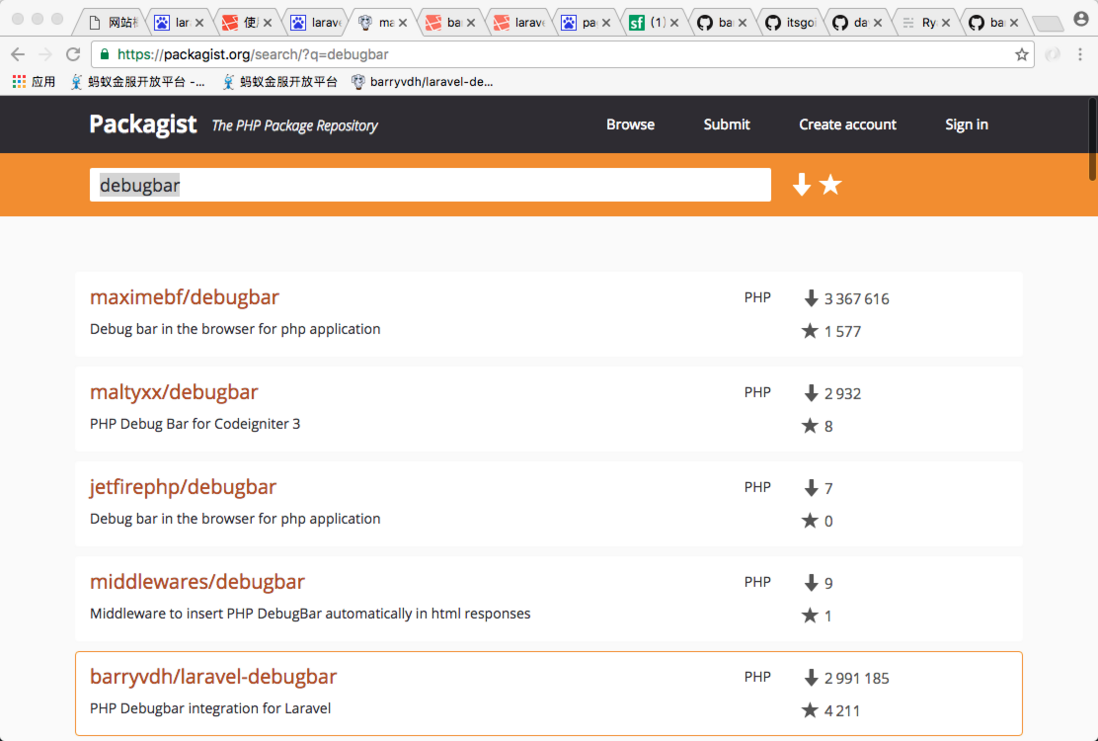The height and width of the screenshot is (741, 1098).
Task: Click 'Middleware to insert PHP DebugBar' description
Action: [x=310, y=614]
